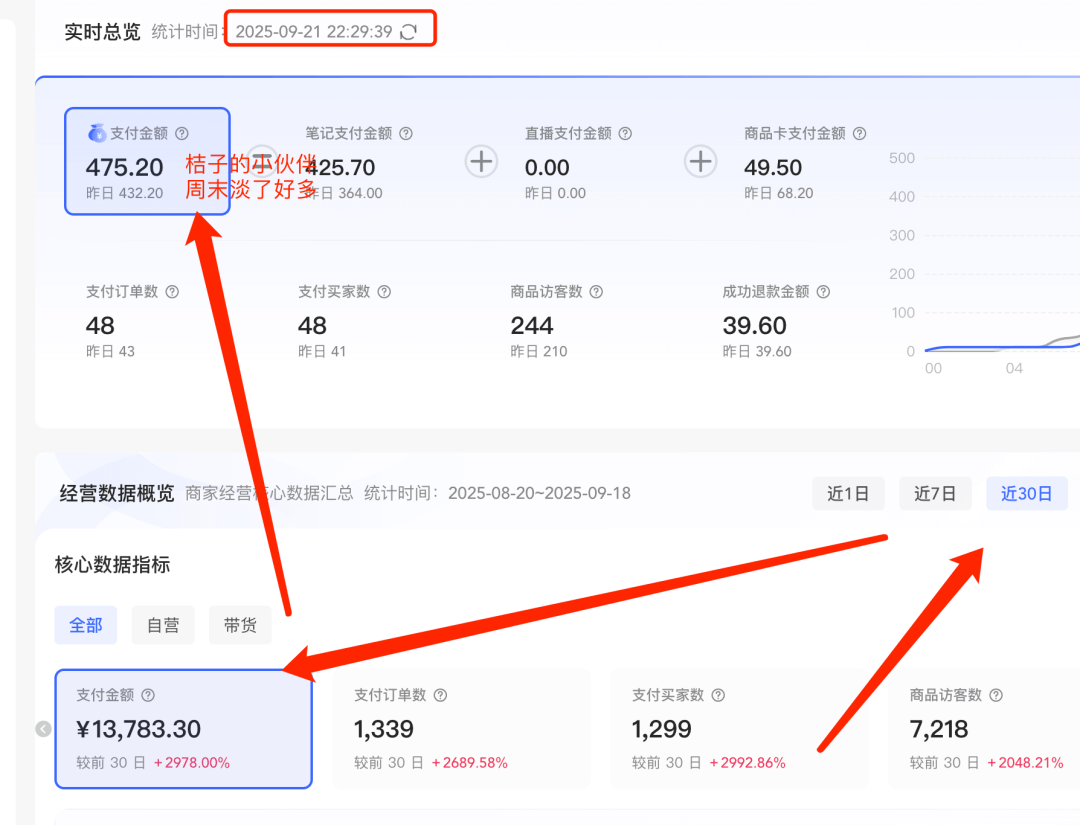Image resolution: width=1080 pixels, height=825 pixels.
Task: Click help icon beside 笔记支付金额
Action: click(x=406, y=133)
